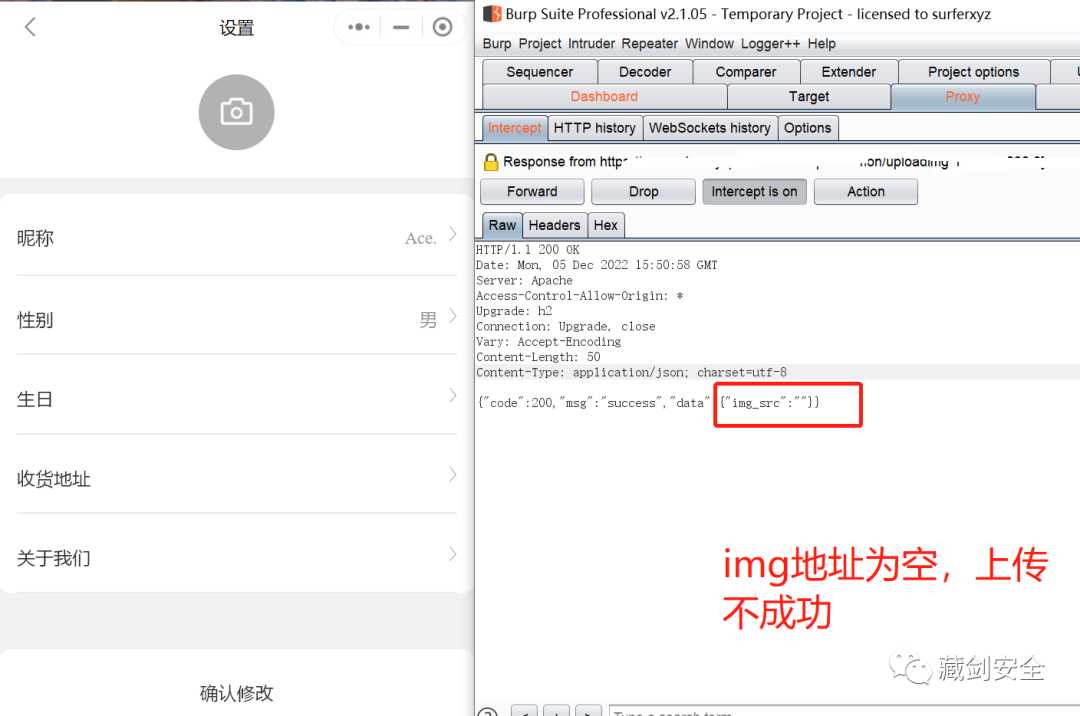Tap the camera avatar to upload photo

coord(236,112)
